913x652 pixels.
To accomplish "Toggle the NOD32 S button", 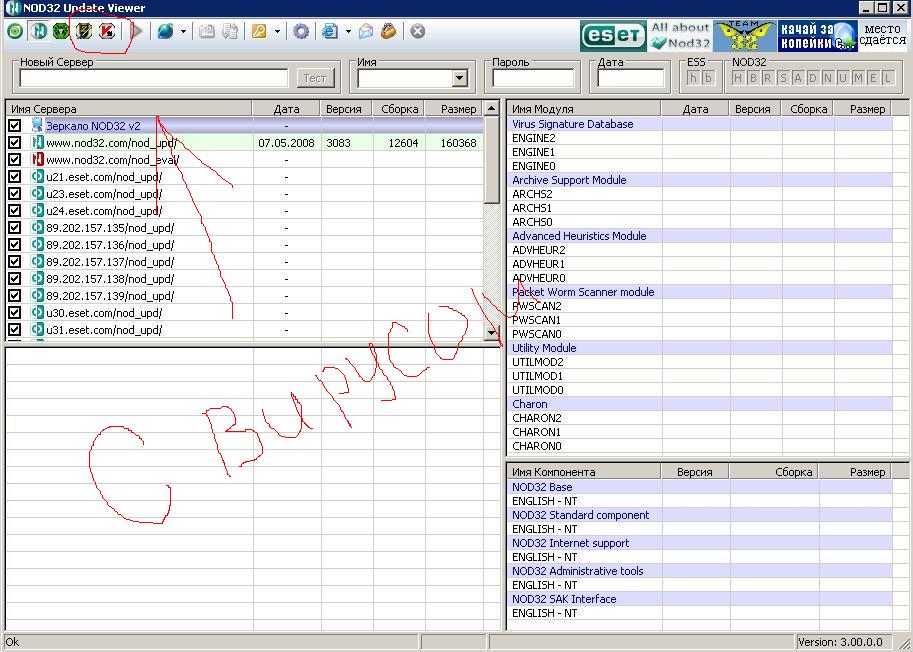I will click(783, 77).
